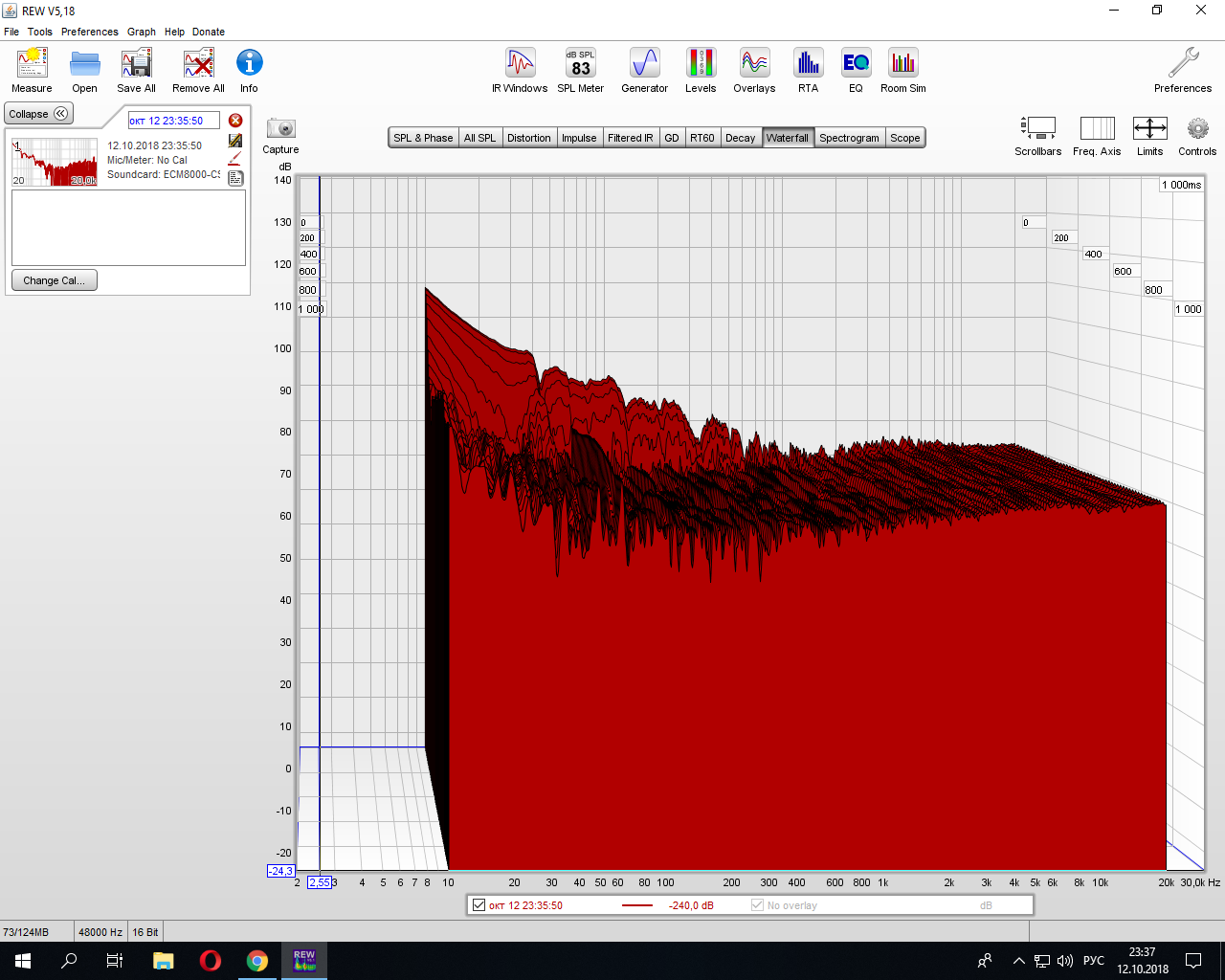This screenshot has width=1225, height=980.
Task: Open the Graph menu
Action: pyautogui.click(x=142, y=32)
